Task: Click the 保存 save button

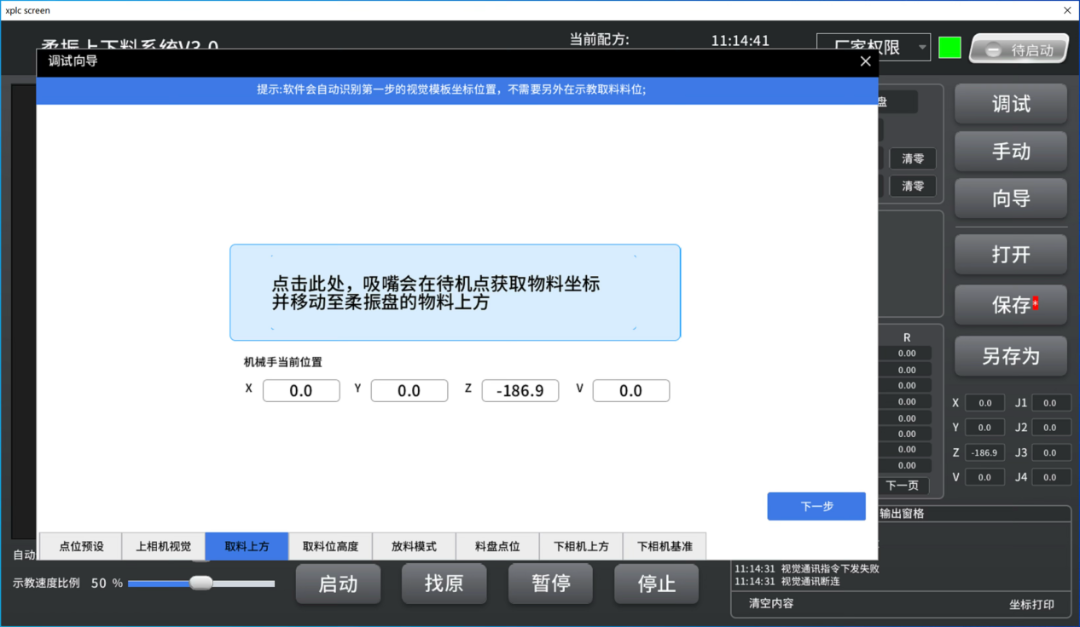Action: coord(1011,305)
